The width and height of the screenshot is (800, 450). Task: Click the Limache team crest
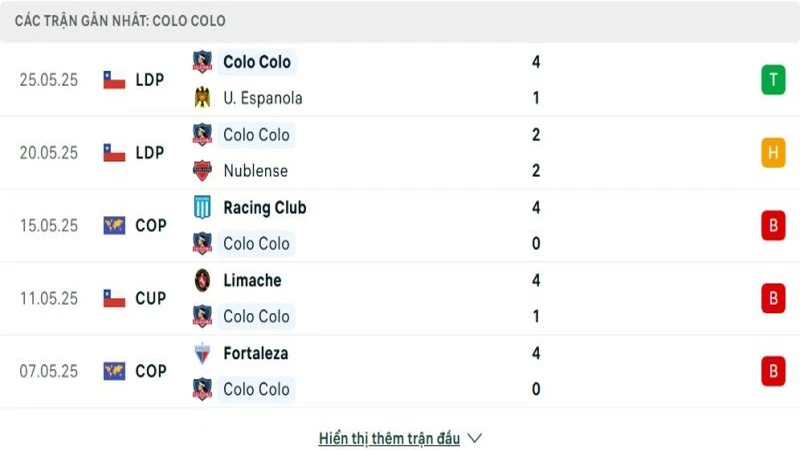pos(202,280)
